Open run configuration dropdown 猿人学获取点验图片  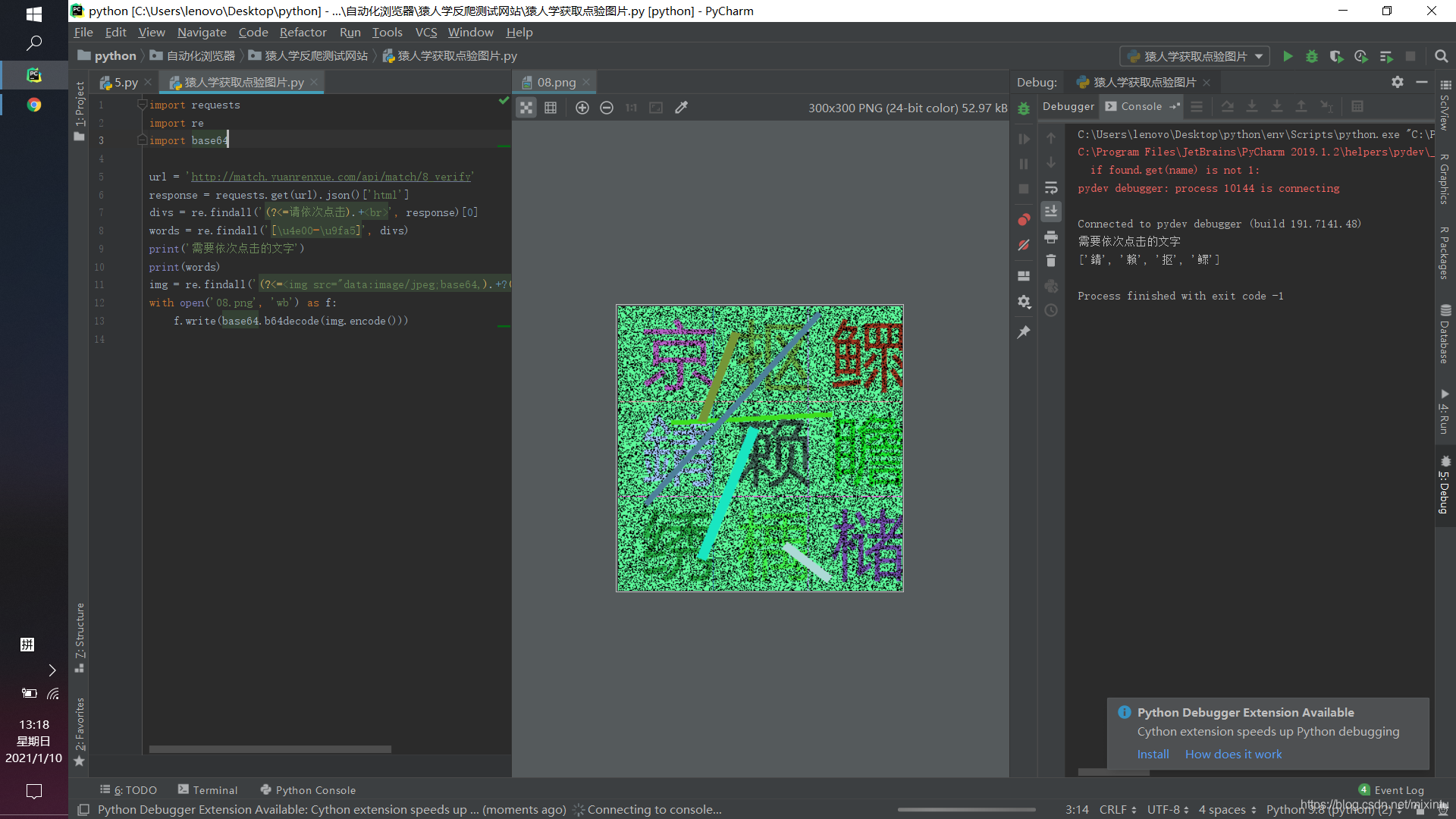click(x=1195, y=56)
